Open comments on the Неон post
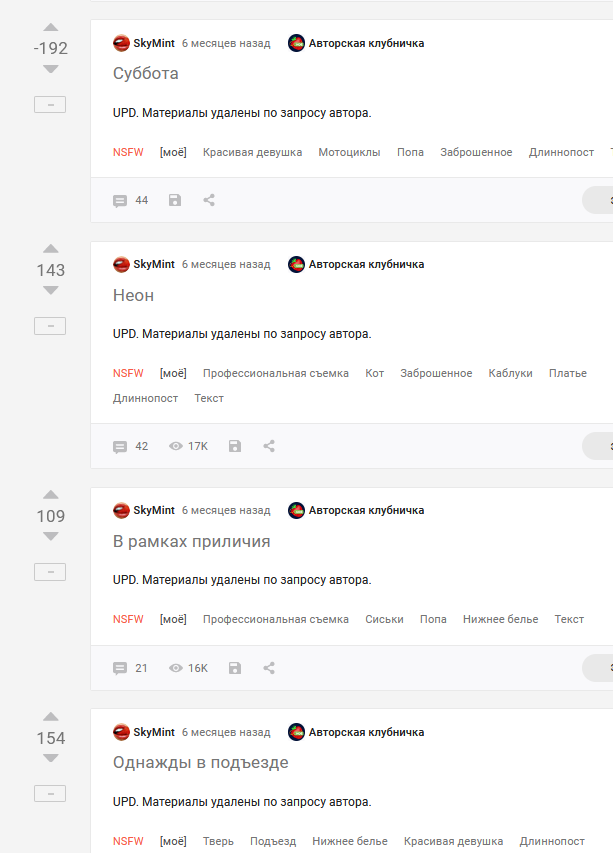The height and width of the screenshot is (853, 613). point(130,446)
